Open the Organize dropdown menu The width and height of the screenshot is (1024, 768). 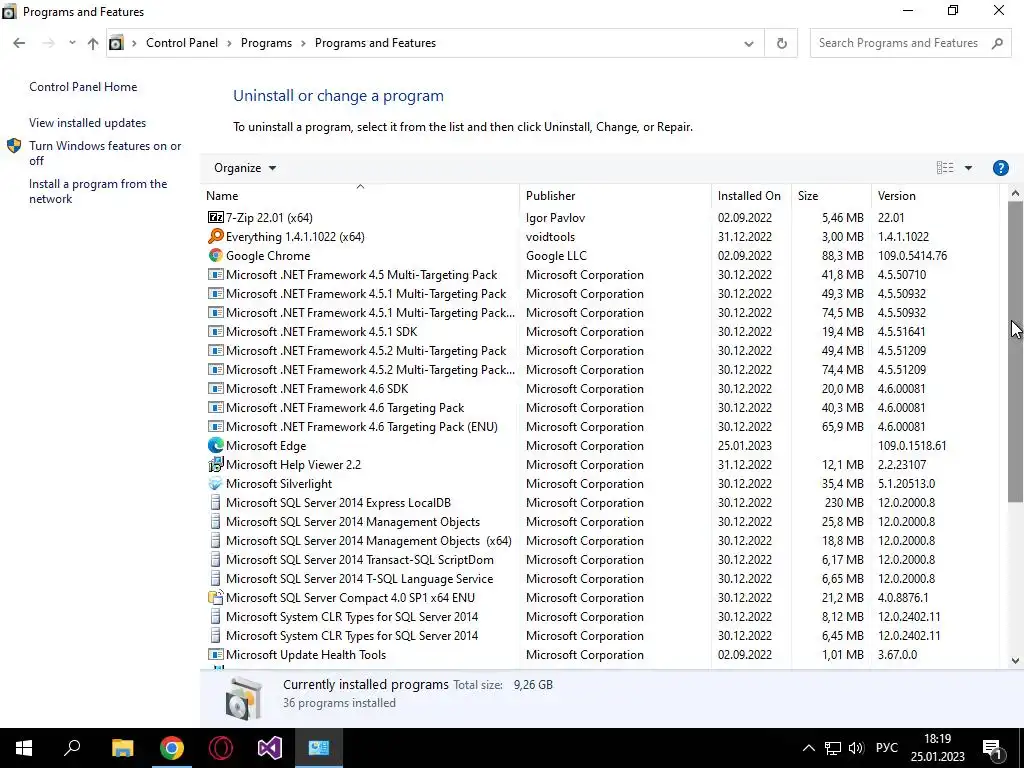[x=245, y=168]
